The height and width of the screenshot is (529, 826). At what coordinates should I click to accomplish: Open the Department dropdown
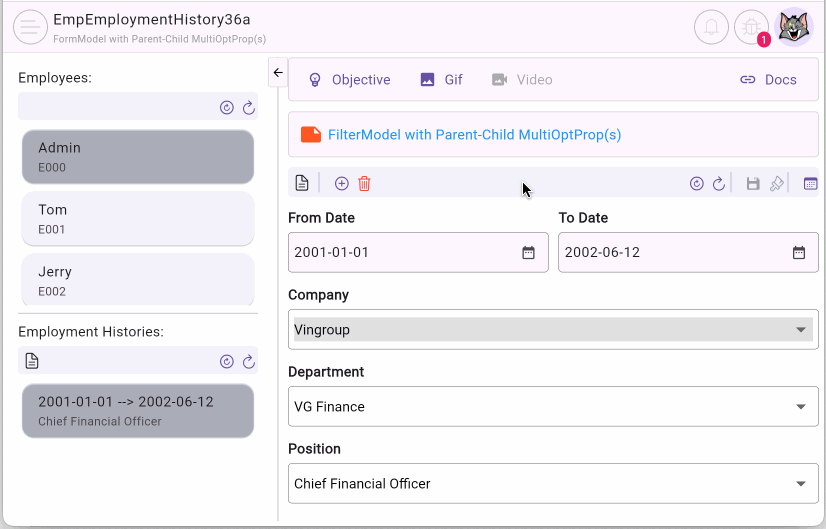click(x=800, y=407)
